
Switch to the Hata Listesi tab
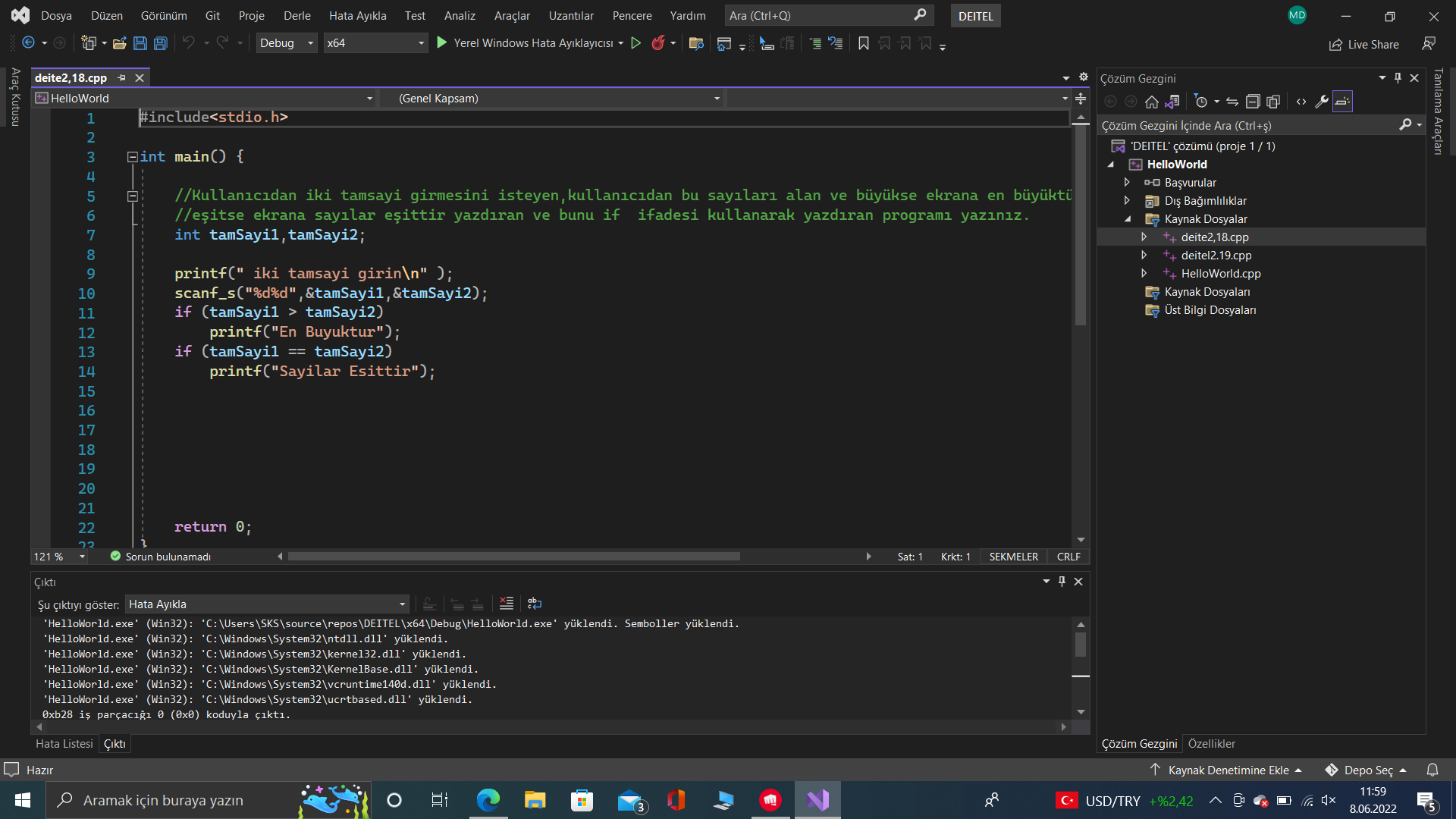tap(64, 744)
